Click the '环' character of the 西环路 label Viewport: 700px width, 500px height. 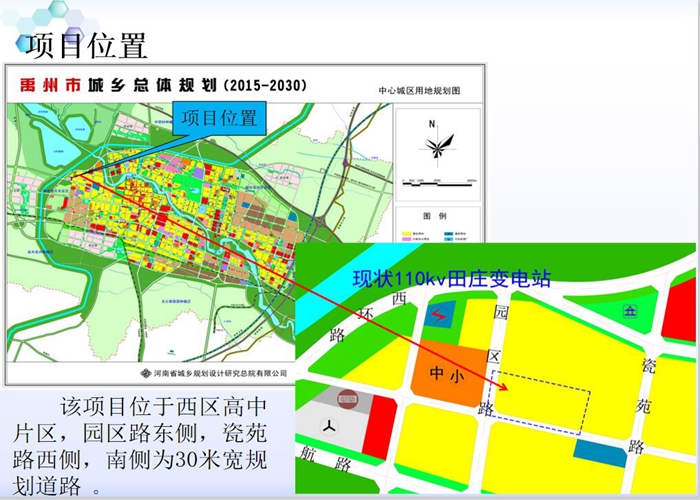pos(366,314)
